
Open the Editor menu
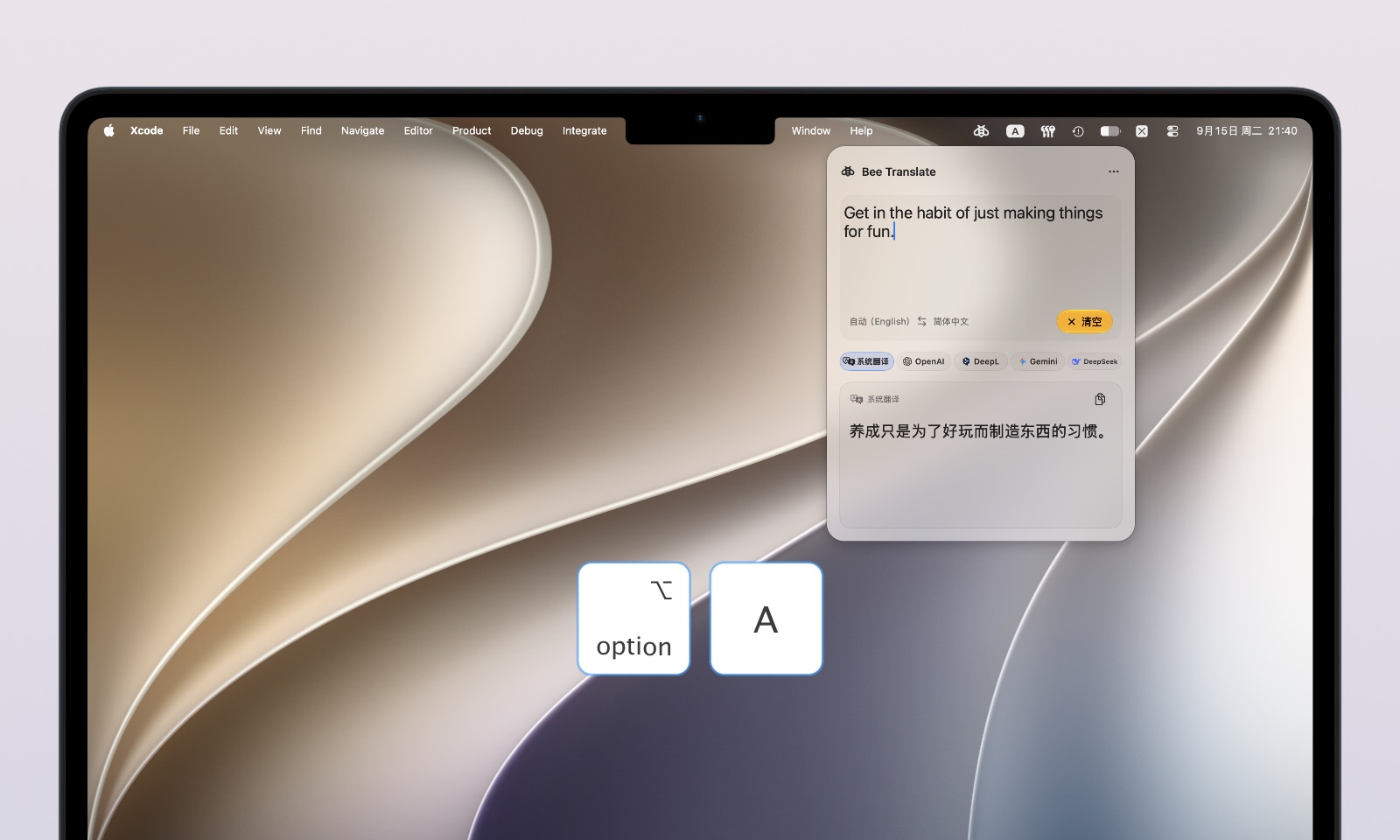[x=418, y=130]
